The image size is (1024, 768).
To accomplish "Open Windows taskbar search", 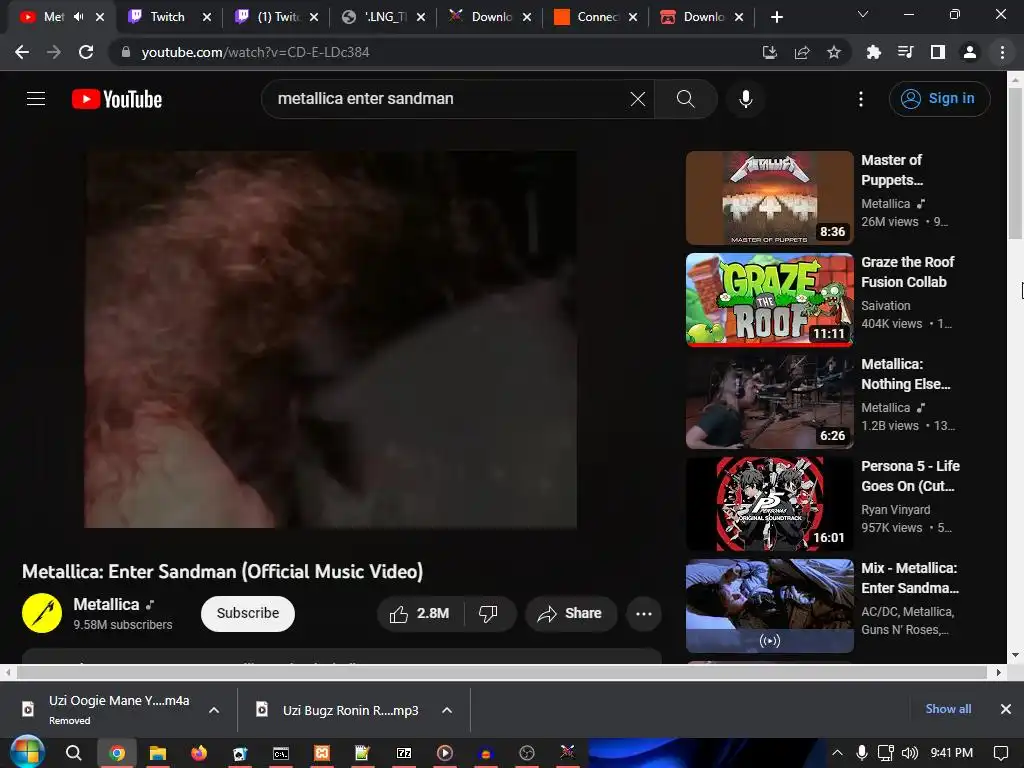I will pyautogui.click(x=73, y=753).
